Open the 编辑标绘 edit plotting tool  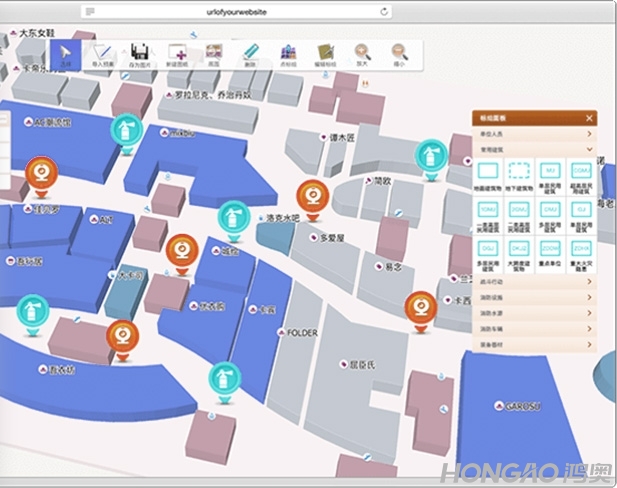[x=325, y=53]
